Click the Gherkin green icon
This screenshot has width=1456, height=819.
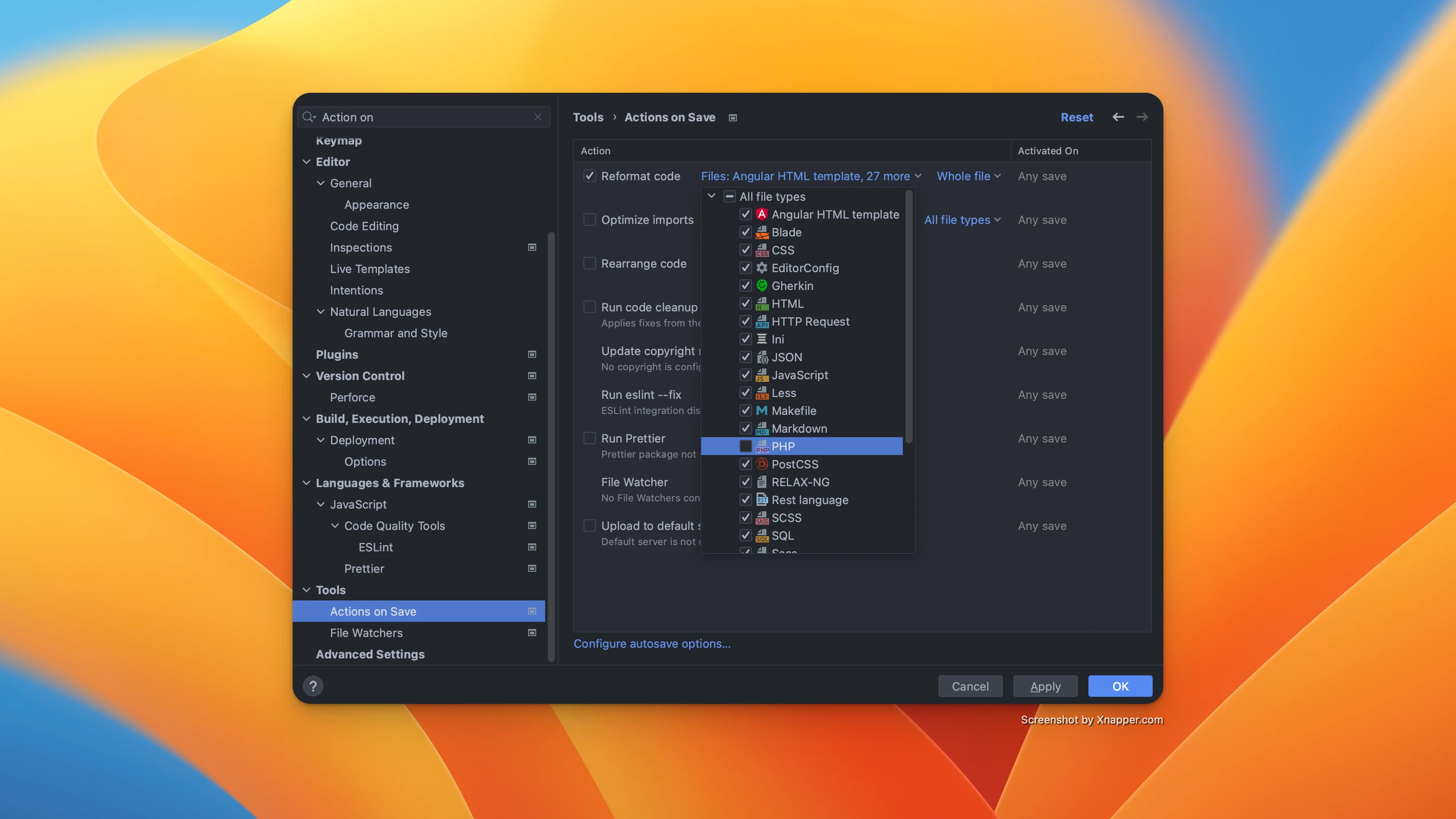point(762,285)
